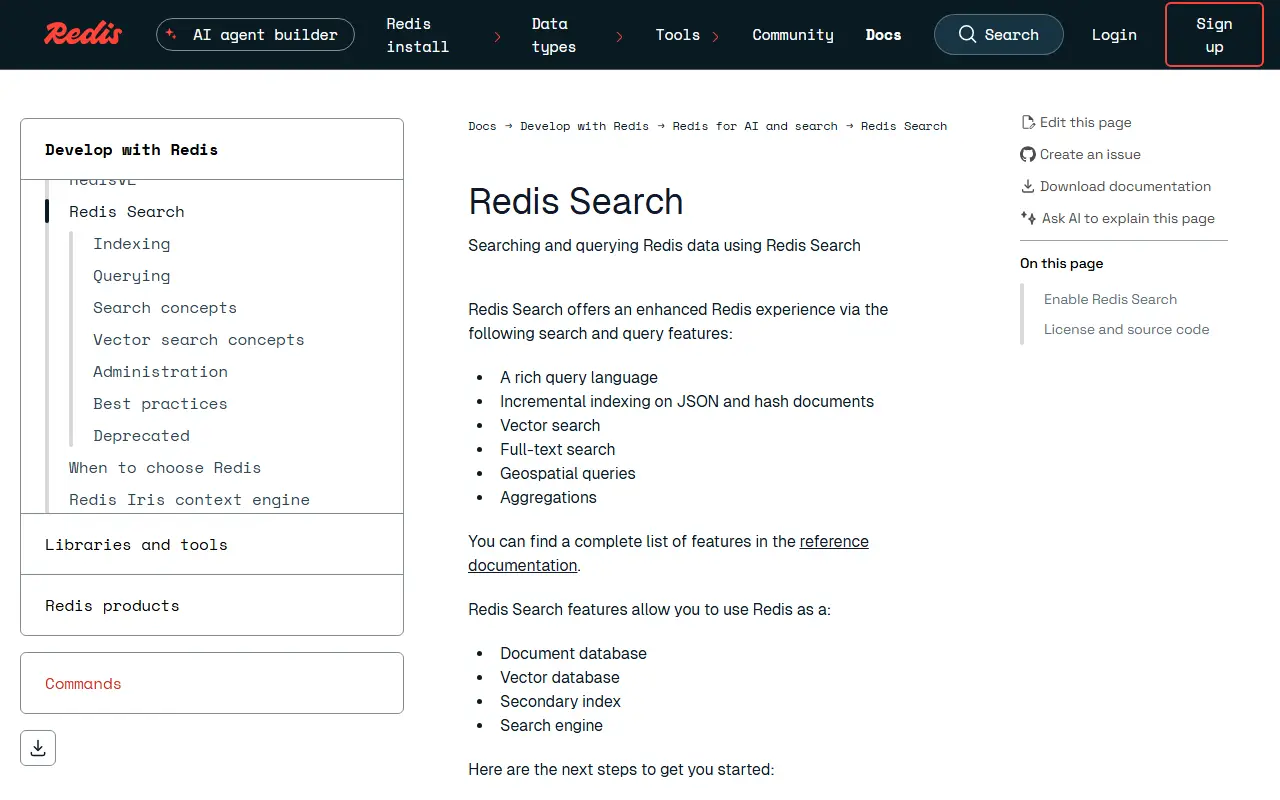Click the Edit this page pencil icon
The height and width of the screenshot is (800, 1280).
[x=1028, y=122]
